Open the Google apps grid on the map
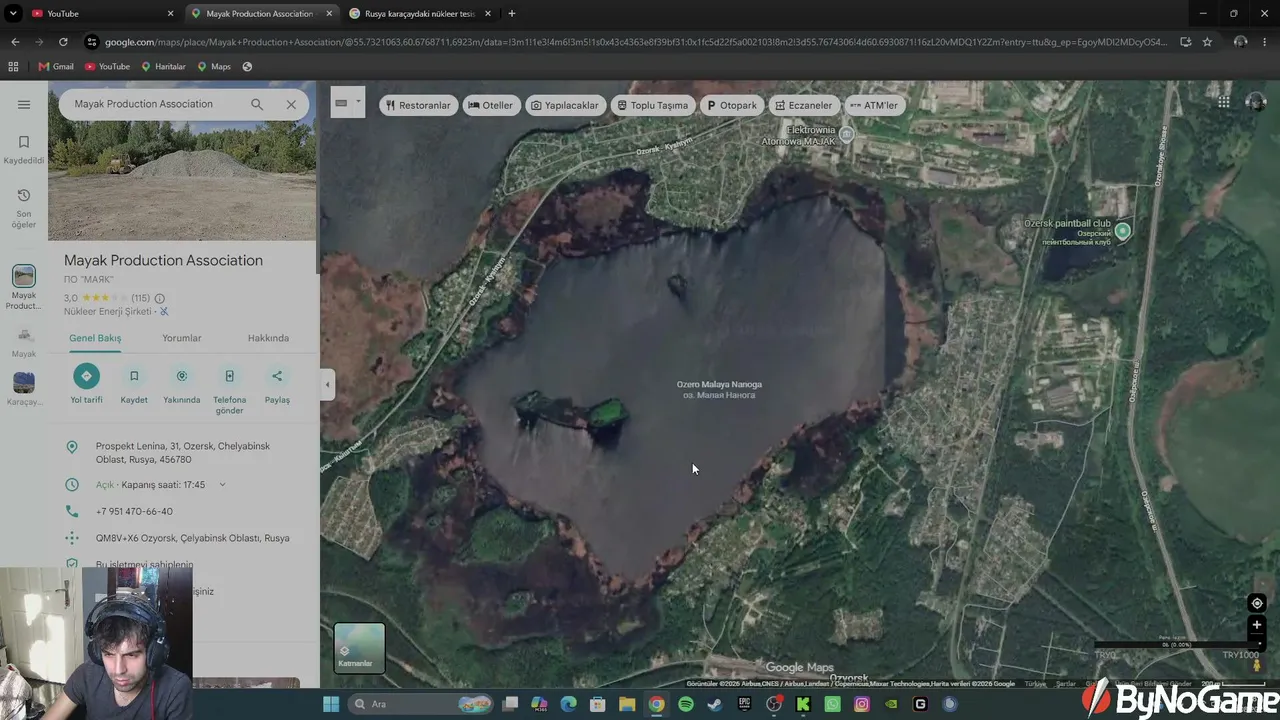Screen dimensions: 1280x720 (1223, 102)
